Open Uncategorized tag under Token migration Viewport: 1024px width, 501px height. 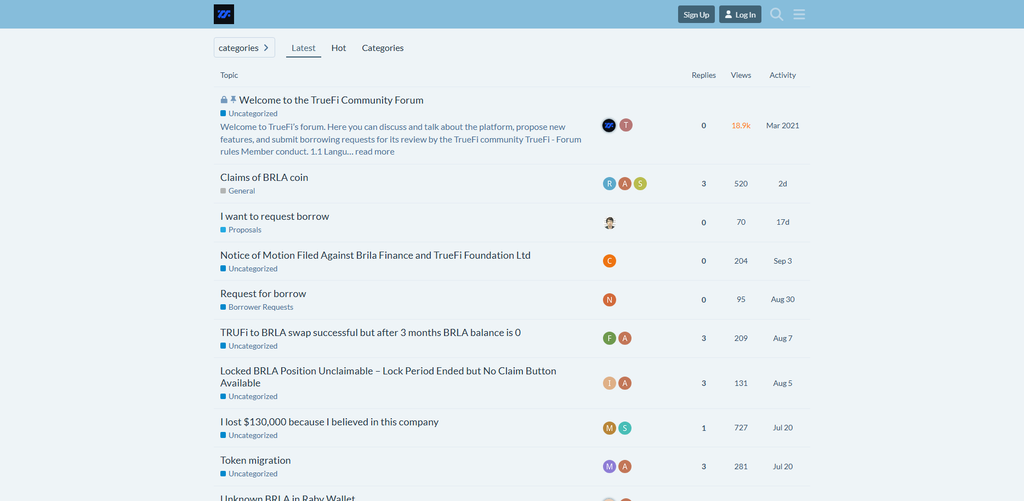point(249,474)
